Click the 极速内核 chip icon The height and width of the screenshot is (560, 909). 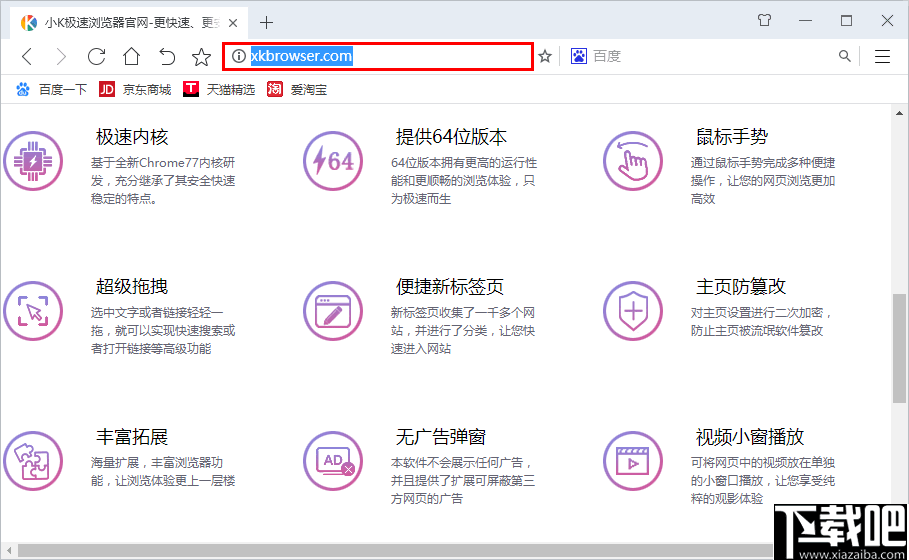click(33, 161)
